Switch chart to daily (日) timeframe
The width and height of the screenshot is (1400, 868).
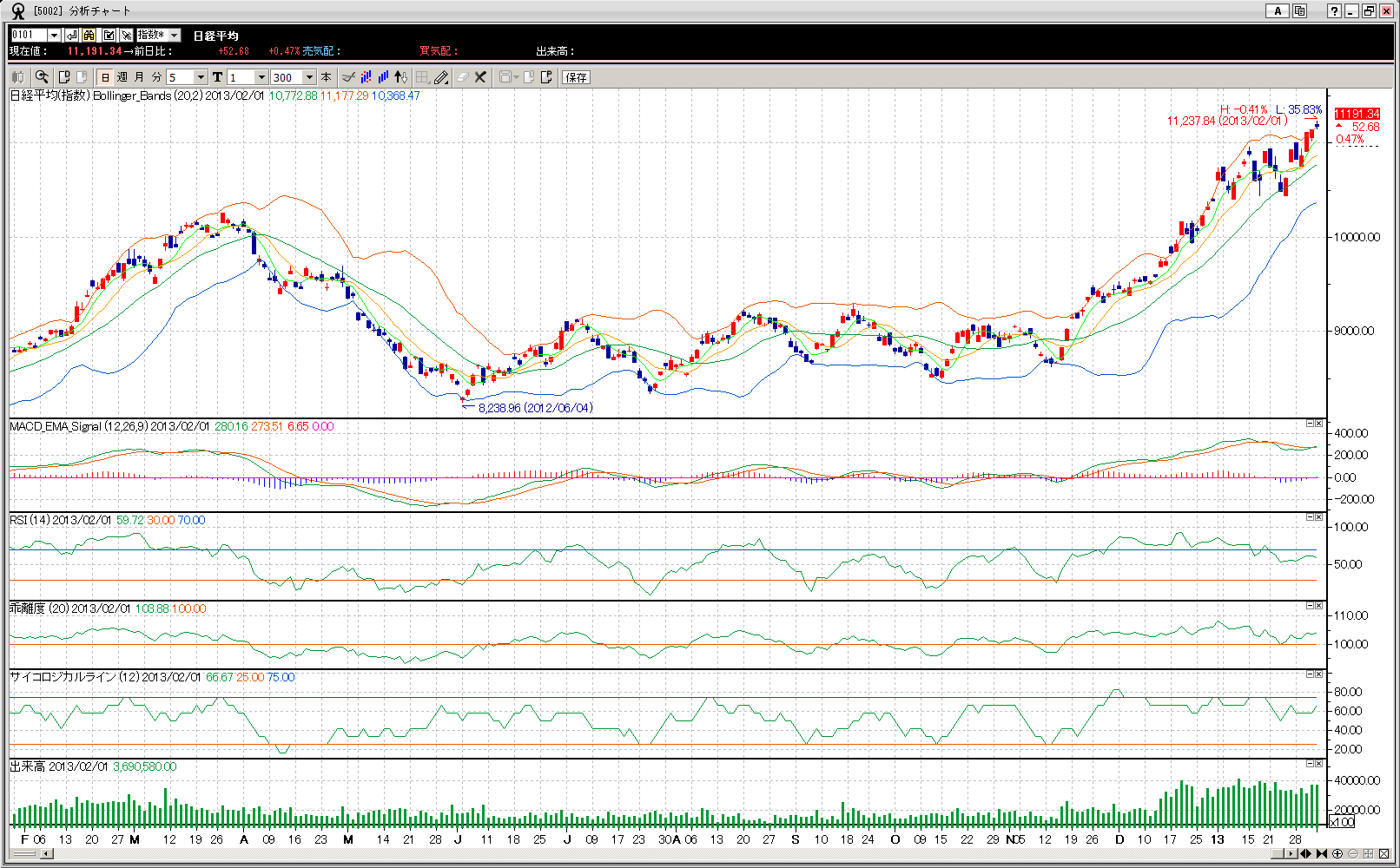105,77
